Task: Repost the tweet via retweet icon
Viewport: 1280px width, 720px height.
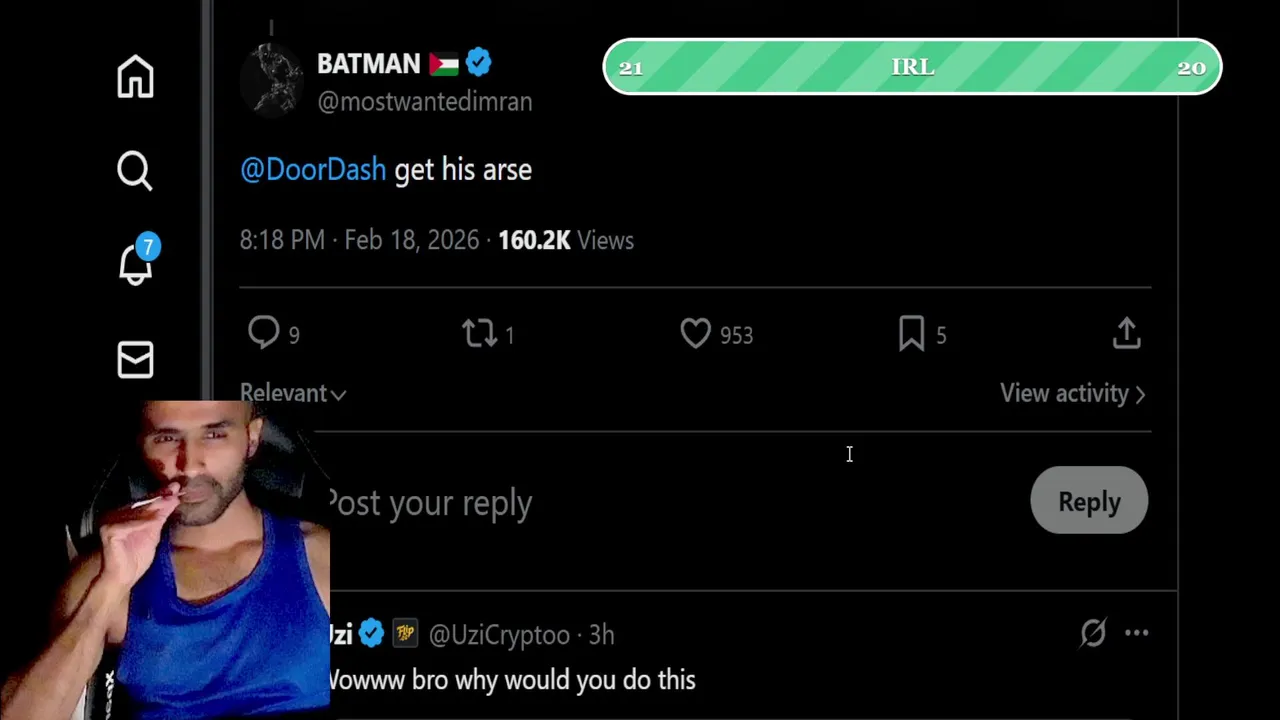Action: tap(480, 334)
